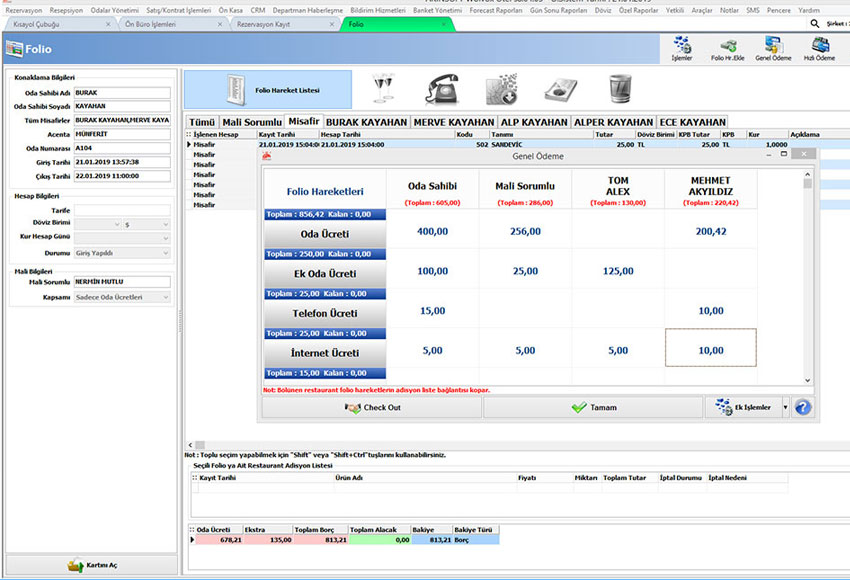Click the Kartını Aç button
Screen dimensions: 850x580
(x=92, y=565)
